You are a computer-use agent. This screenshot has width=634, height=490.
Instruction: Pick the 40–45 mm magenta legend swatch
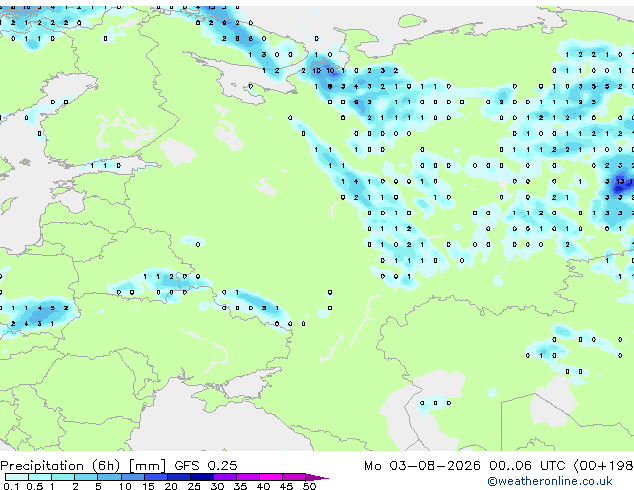coord(271,477)
